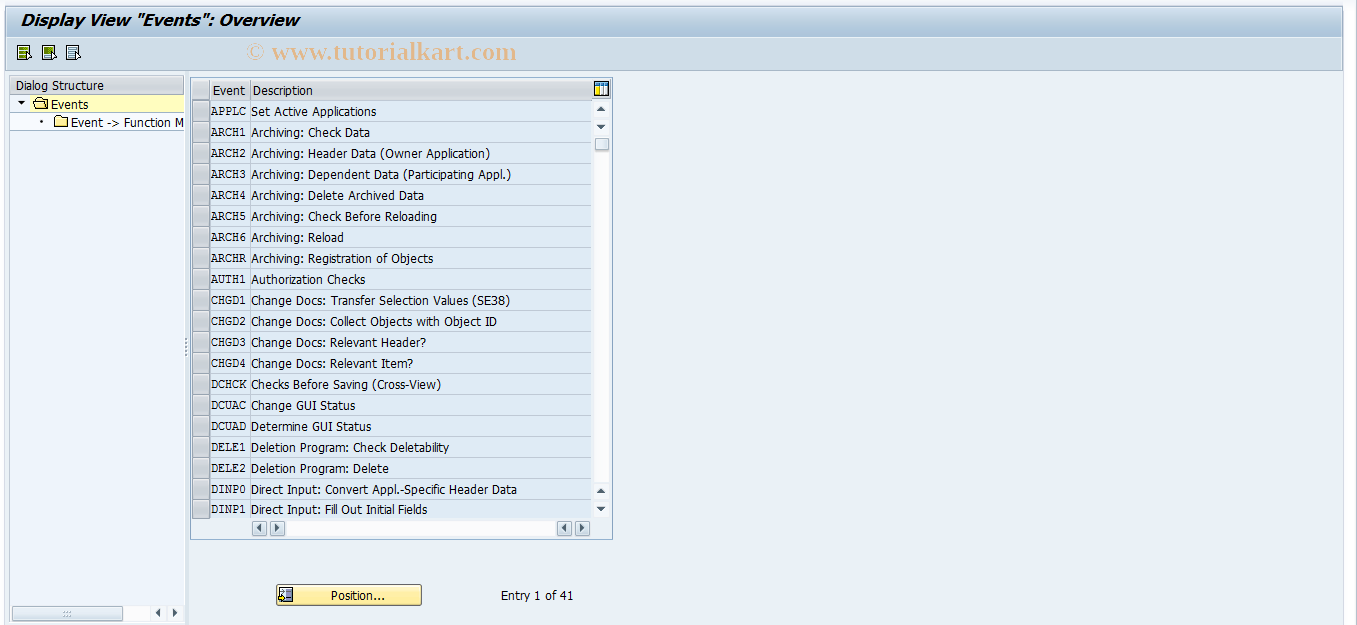Click Dialog Structure scroll-right arrow
The width and height of the screenshot is (1357, 625).
click(175, 613)
